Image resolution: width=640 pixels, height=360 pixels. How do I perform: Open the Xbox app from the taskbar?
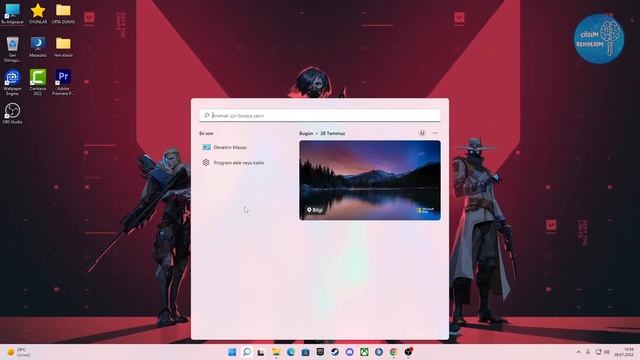pyautogui.click(x=364, y=352)
